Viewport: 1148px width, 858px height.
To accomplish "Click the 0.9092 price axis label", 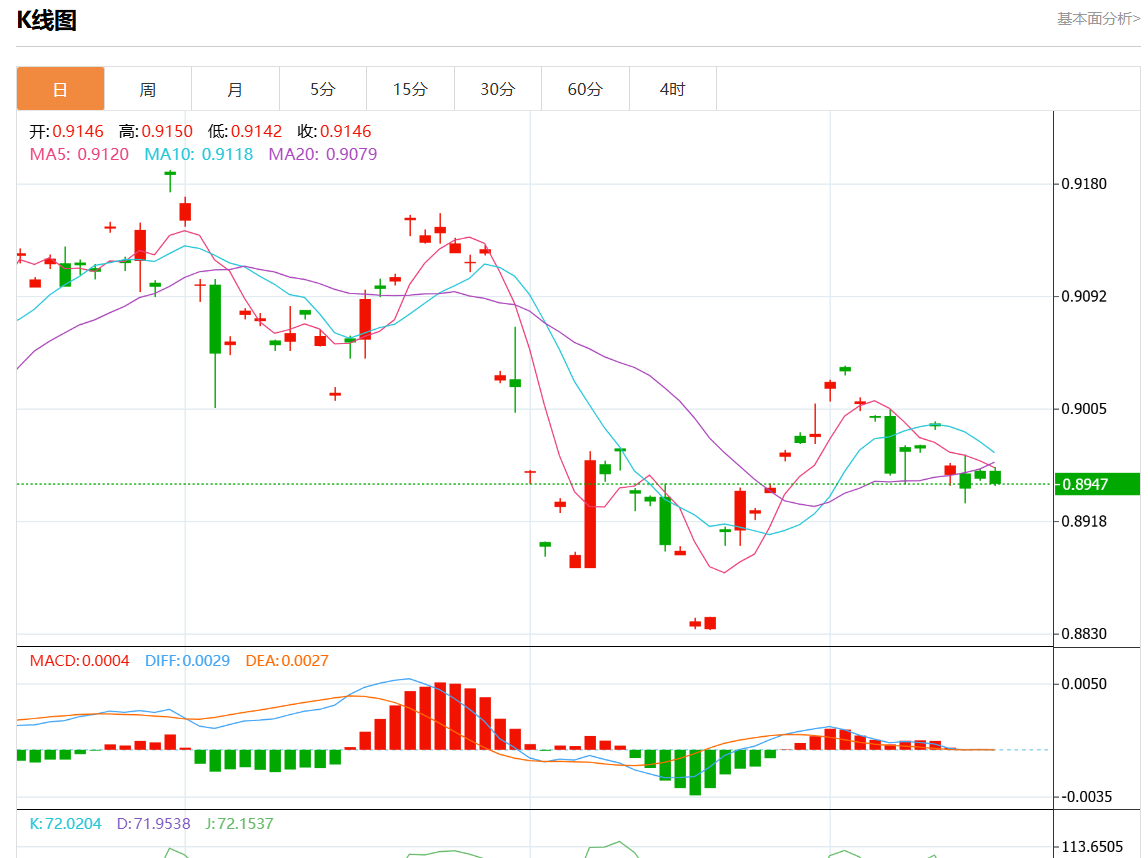I will 1084,296.
